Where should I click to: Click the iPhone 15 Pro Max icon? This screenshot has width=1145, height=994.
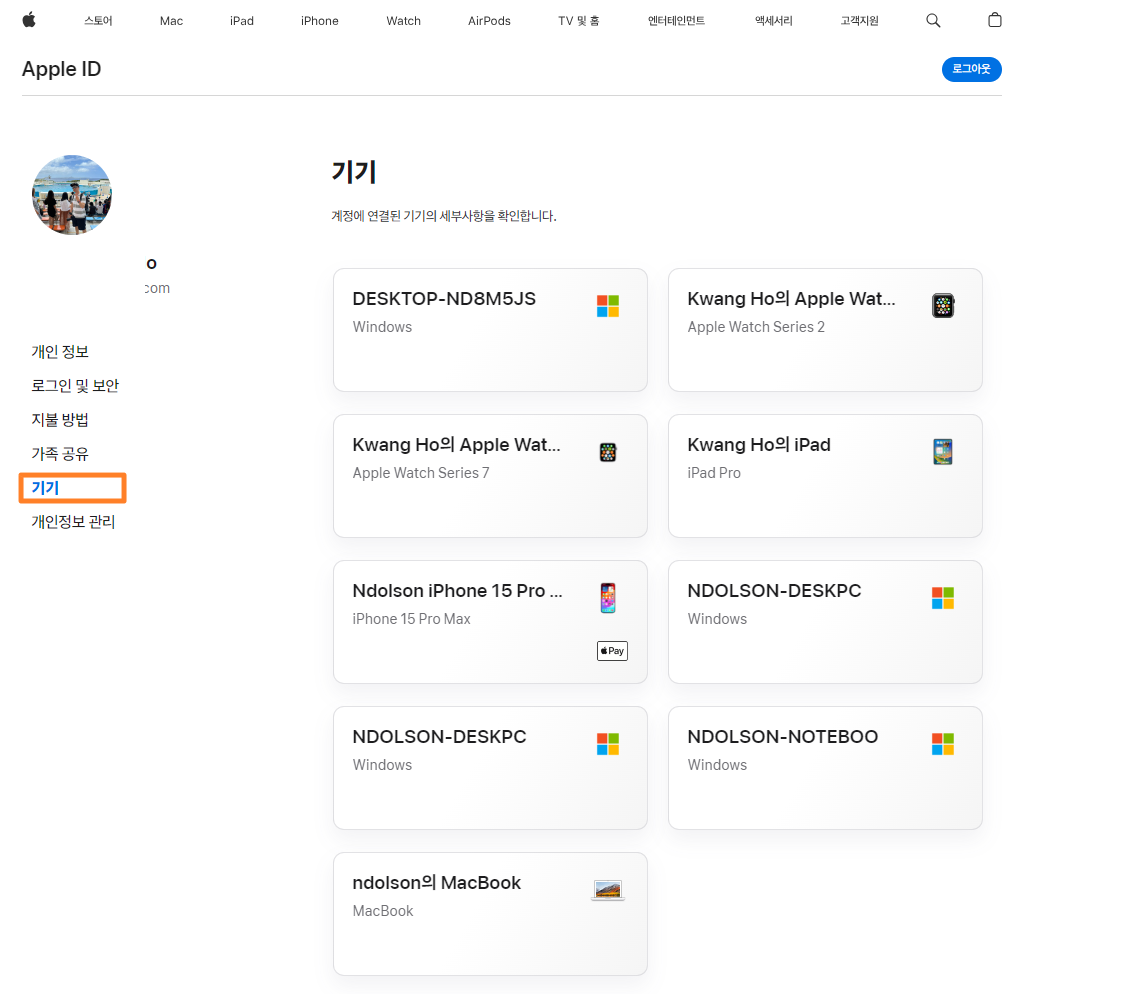[608, 598]
